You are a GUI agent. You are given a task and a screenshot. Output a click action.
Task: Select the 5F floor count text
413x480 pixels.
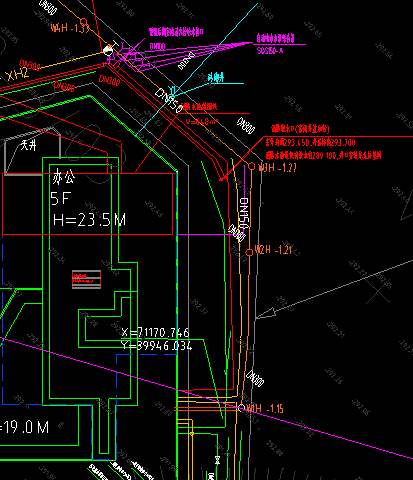[60, 199]
